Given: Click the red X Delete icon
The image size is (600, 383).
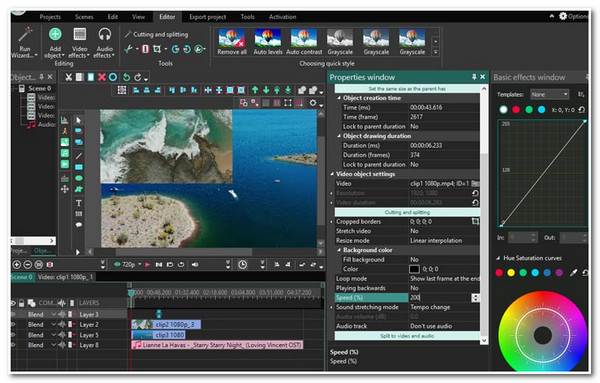Looking at the screenshot, I should pos(102,77).
